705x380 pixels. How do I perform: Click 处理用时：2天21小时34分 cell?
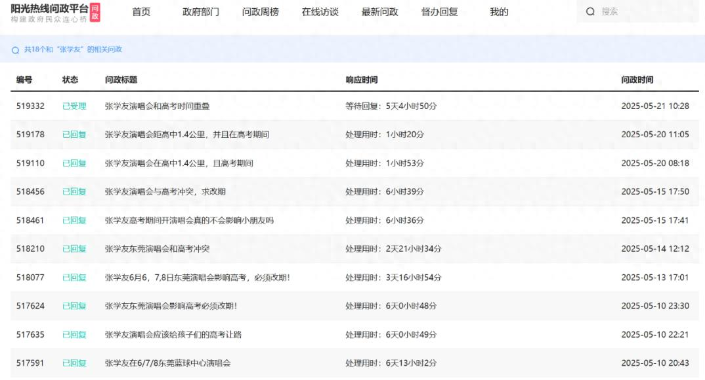(393, 249)
